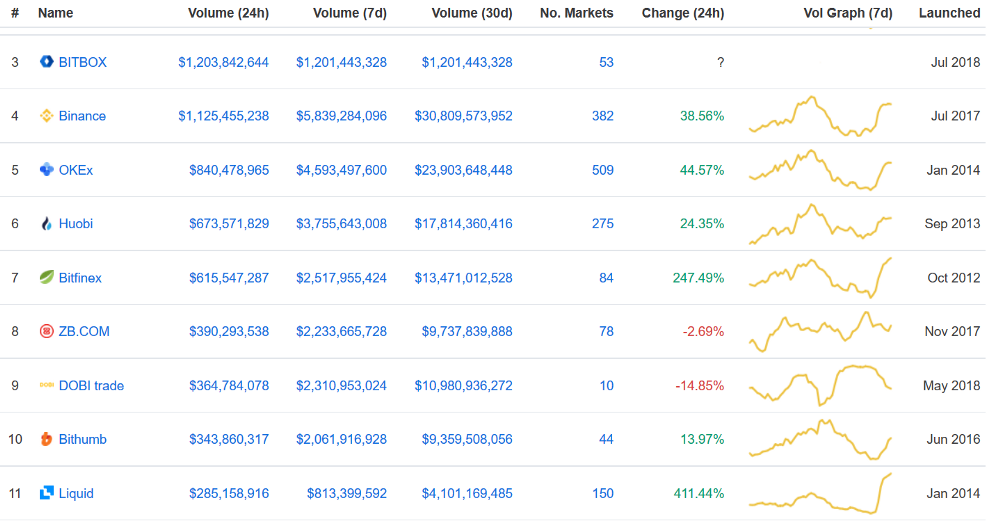Click ZB.COM change value -2.69%

703,332
